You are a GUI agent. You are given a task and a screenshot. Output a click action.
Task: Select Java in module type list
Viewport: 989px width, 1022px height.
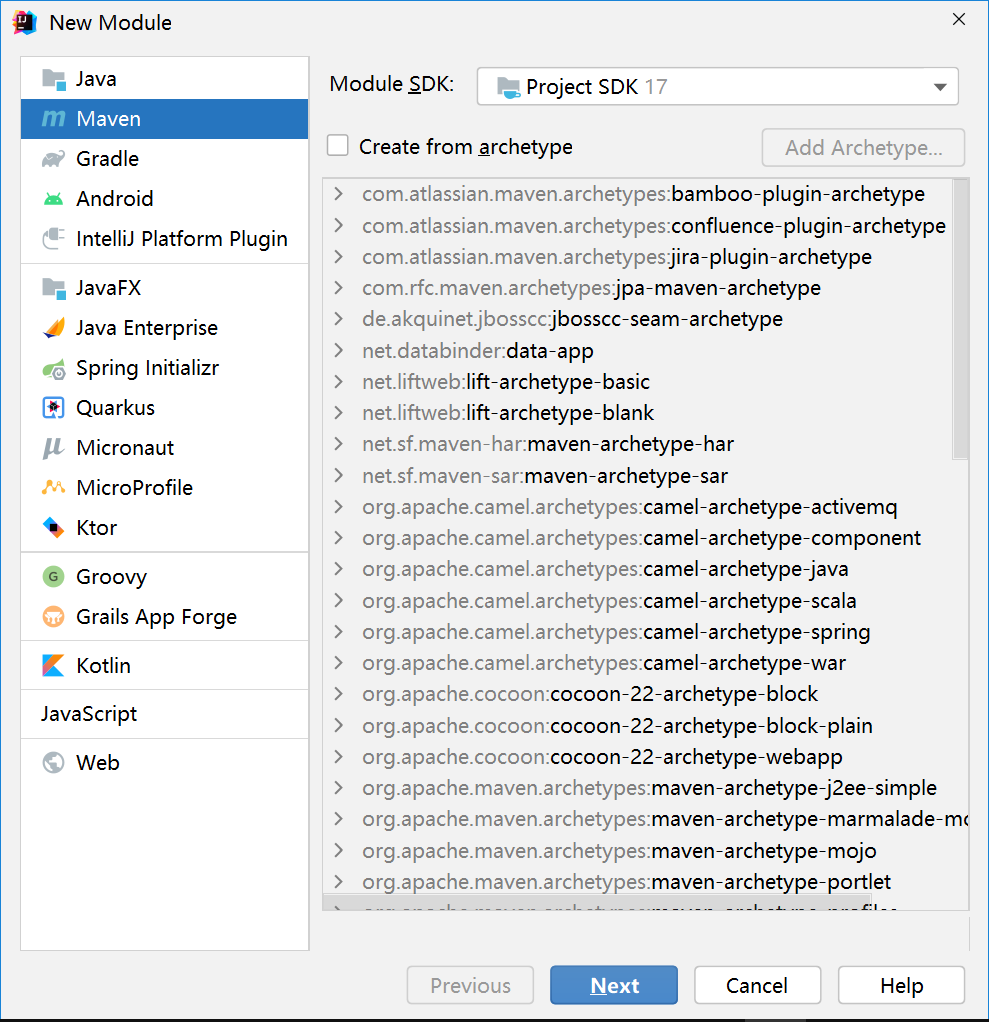click(x=164, y=80)
